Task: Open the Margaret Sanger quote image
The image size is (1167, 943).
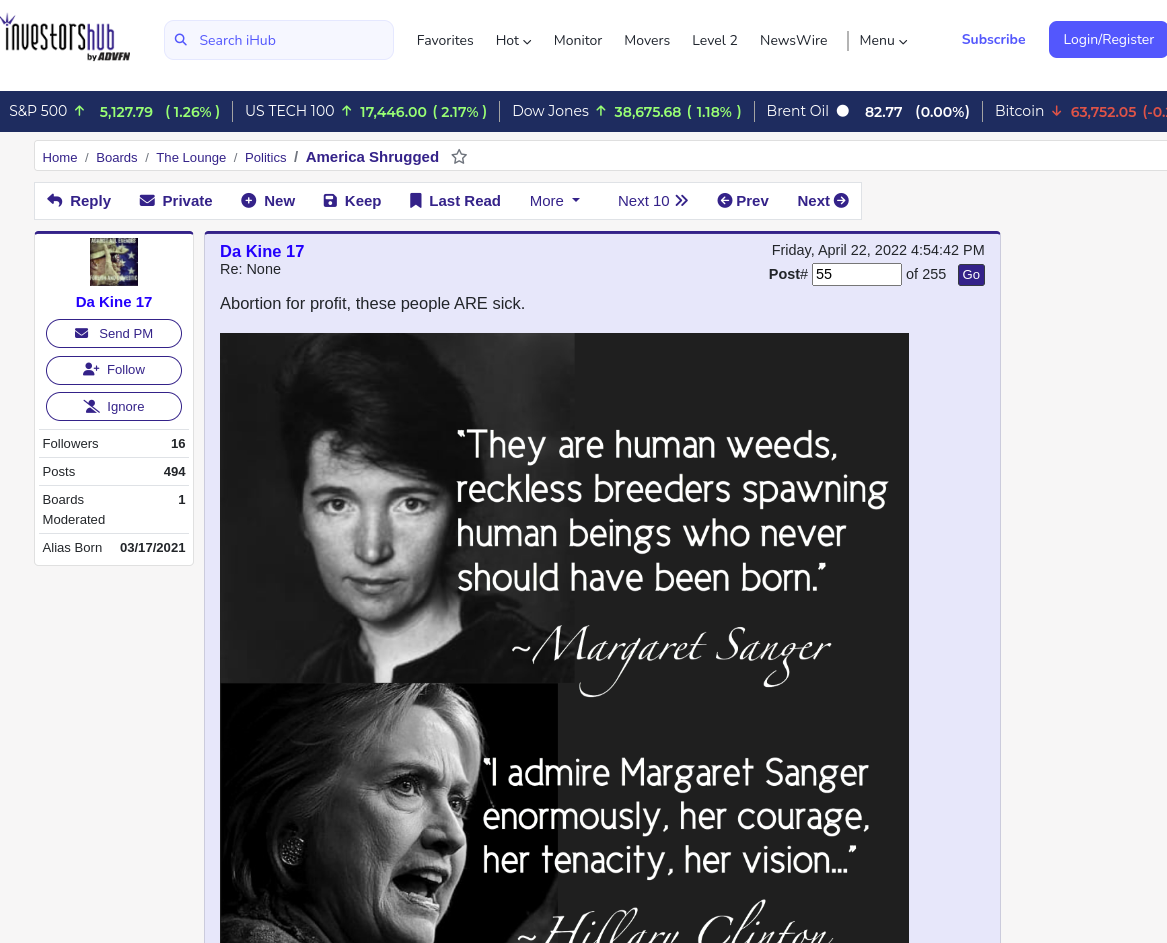Action: 564,638
